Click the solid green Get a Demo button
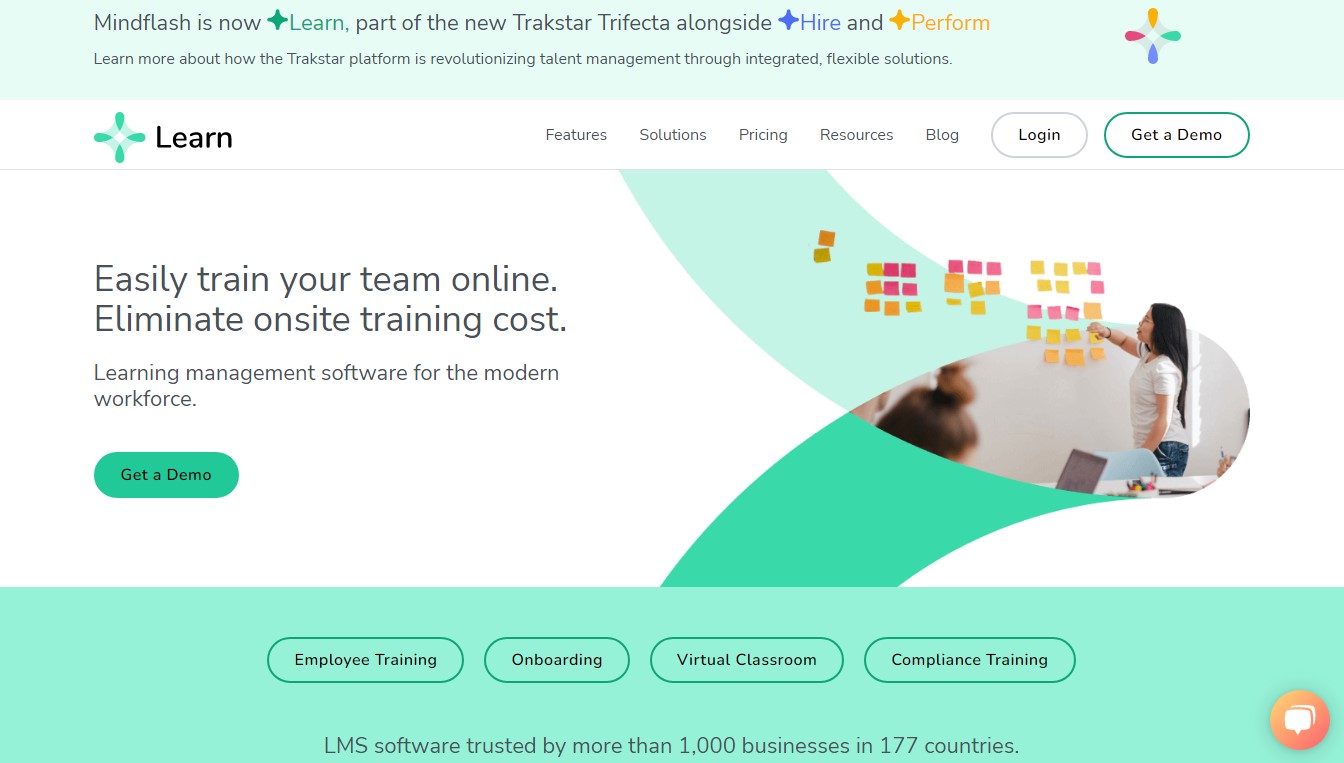This screenshot has height=763, width=1344. point(166,475)
